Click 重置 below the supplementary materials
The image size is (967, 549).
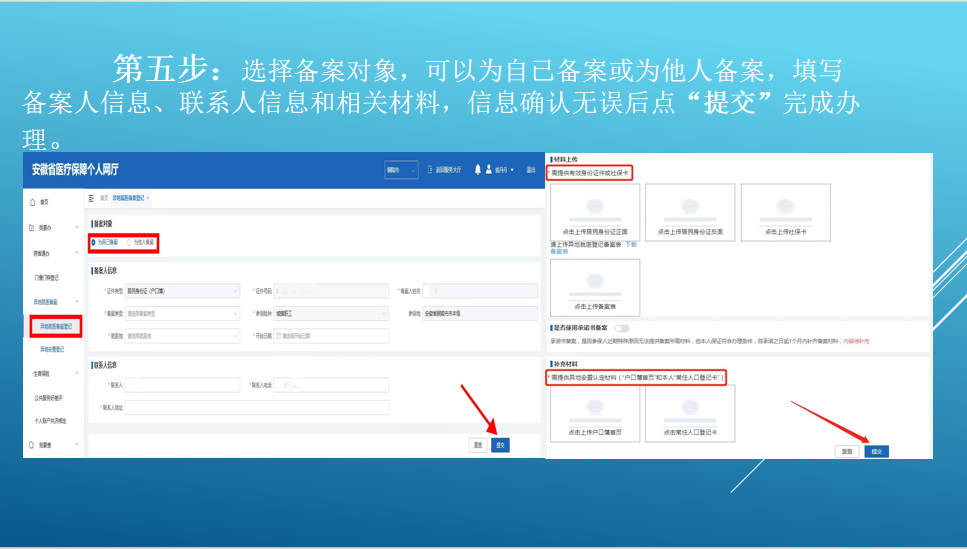click(847, 452)
